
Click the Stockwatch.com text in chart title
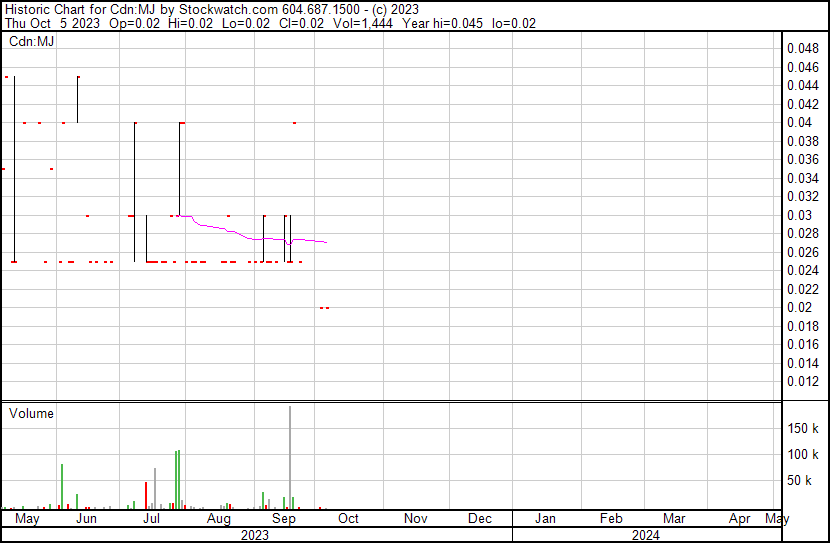(221, 9)
